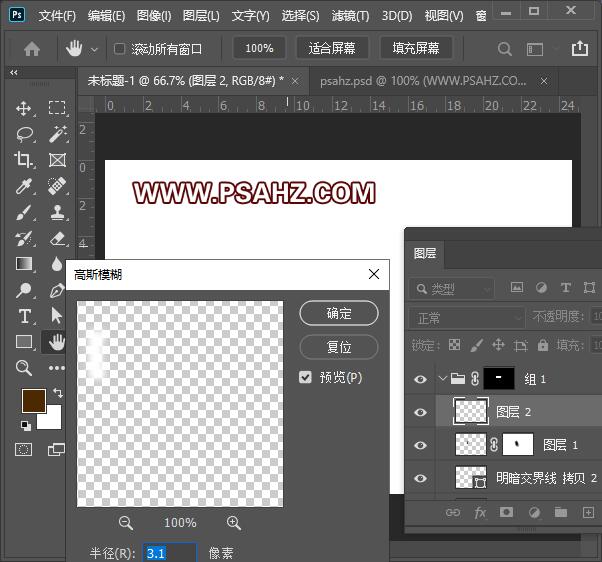The height and width of the screenshot is (562, 602).
Task: Toggle the Preview (预览) checkbox
Action: 305,377
